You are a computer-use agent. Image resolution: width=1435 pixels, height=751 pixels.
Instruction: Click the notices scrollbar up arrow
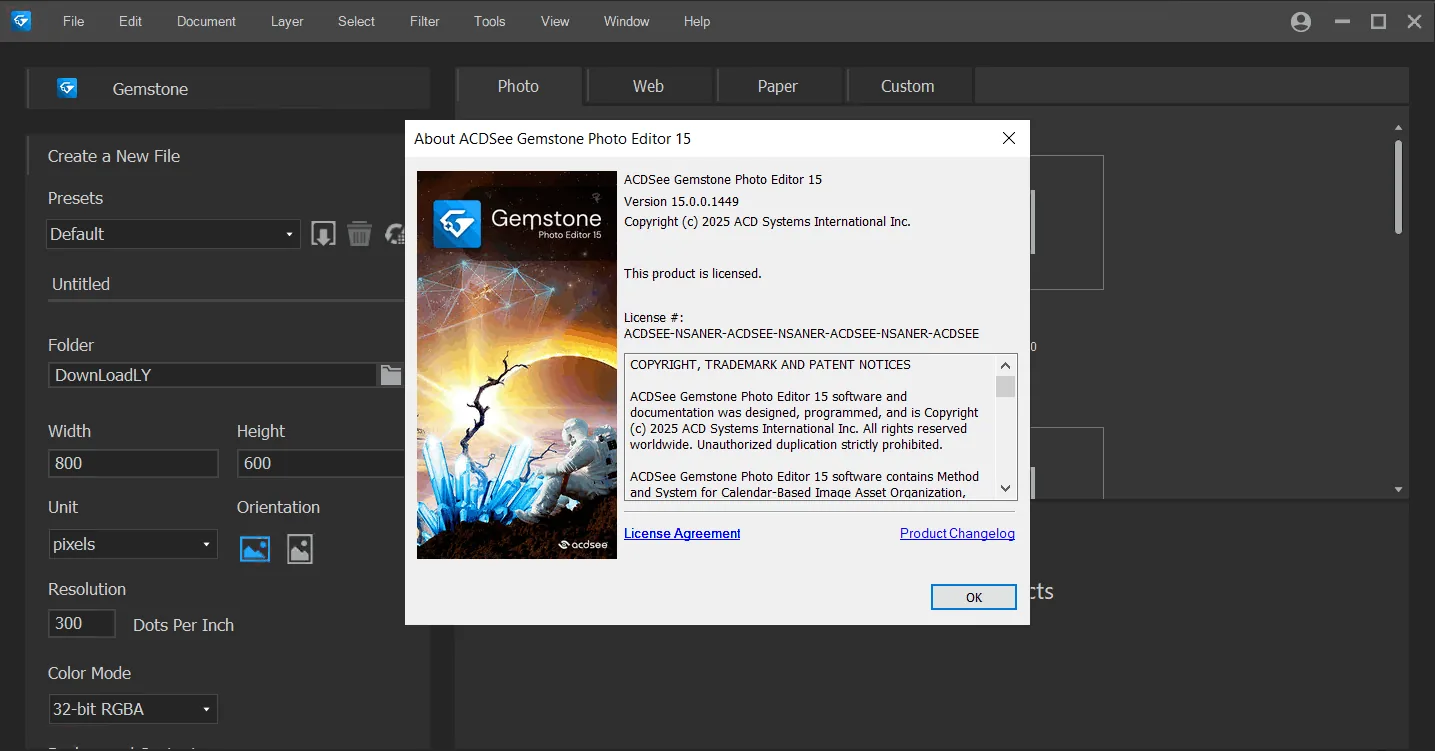click(x=1006, y=364)
